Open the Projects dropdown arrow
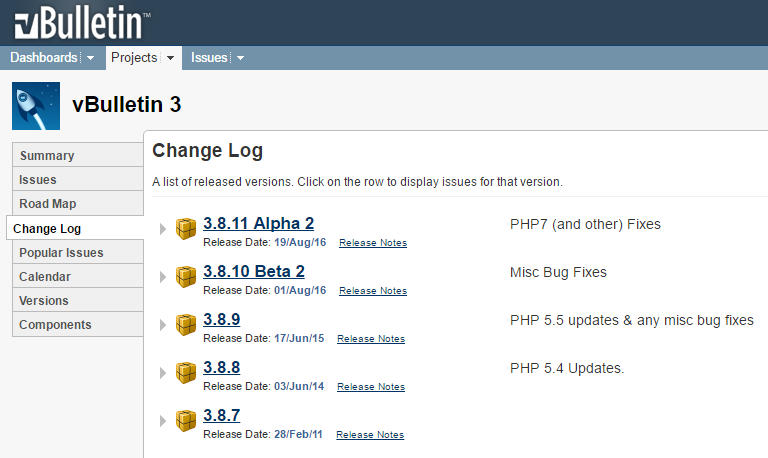Viewport: 768px width, 458px height. 170,58
